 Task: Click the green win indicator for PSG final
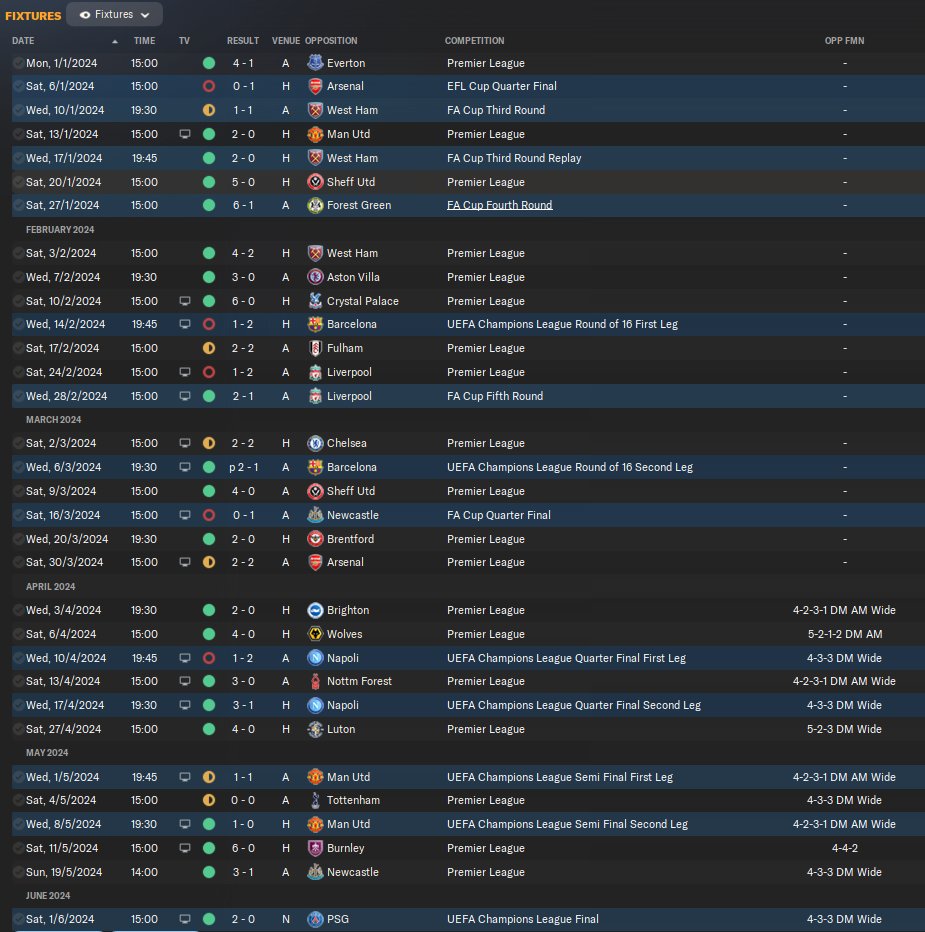tap(209, 919)
